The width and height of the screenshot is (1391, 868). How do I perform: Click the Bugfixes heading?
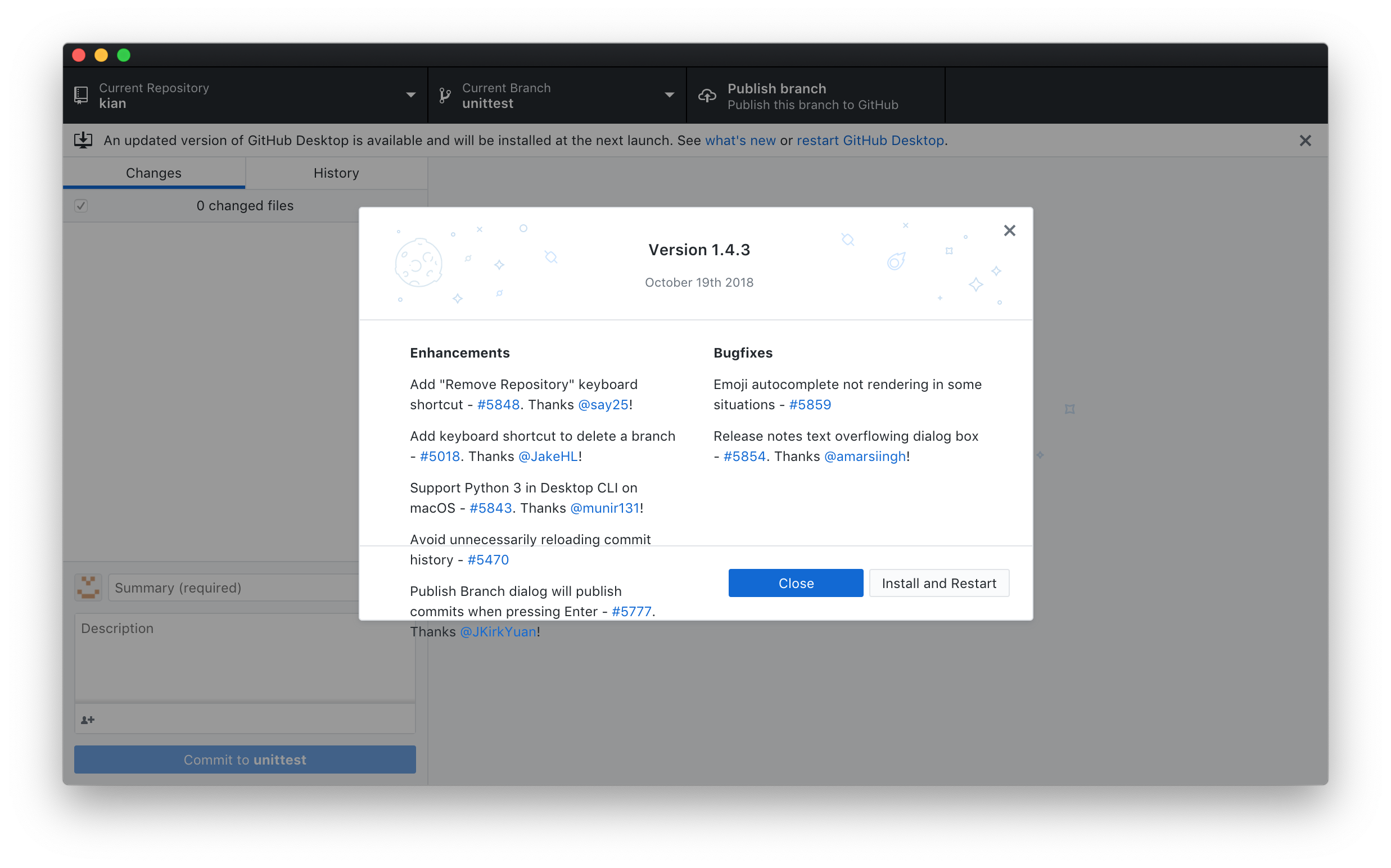[743, 353]
